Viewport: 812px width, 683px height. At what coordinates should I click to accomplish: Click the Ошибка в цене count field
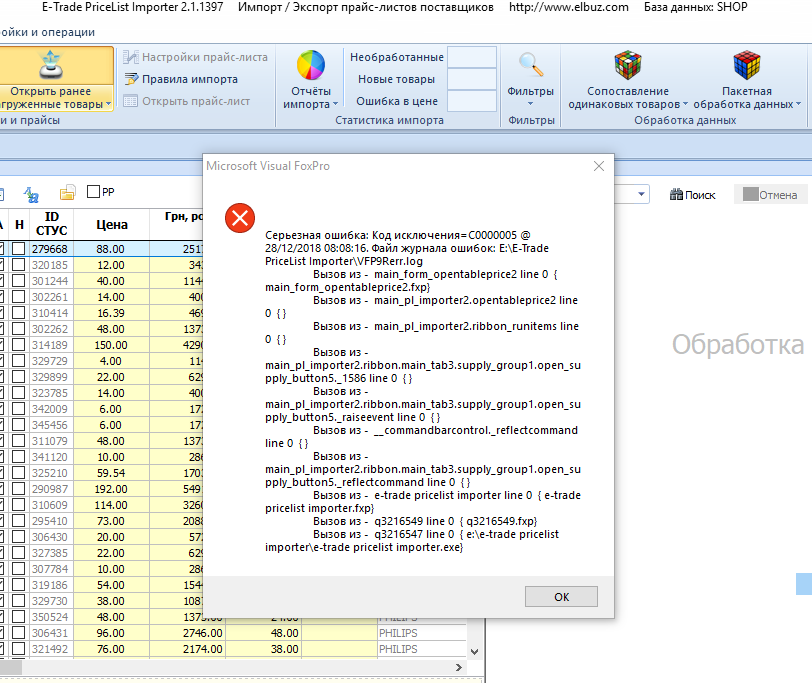point(472,101)
